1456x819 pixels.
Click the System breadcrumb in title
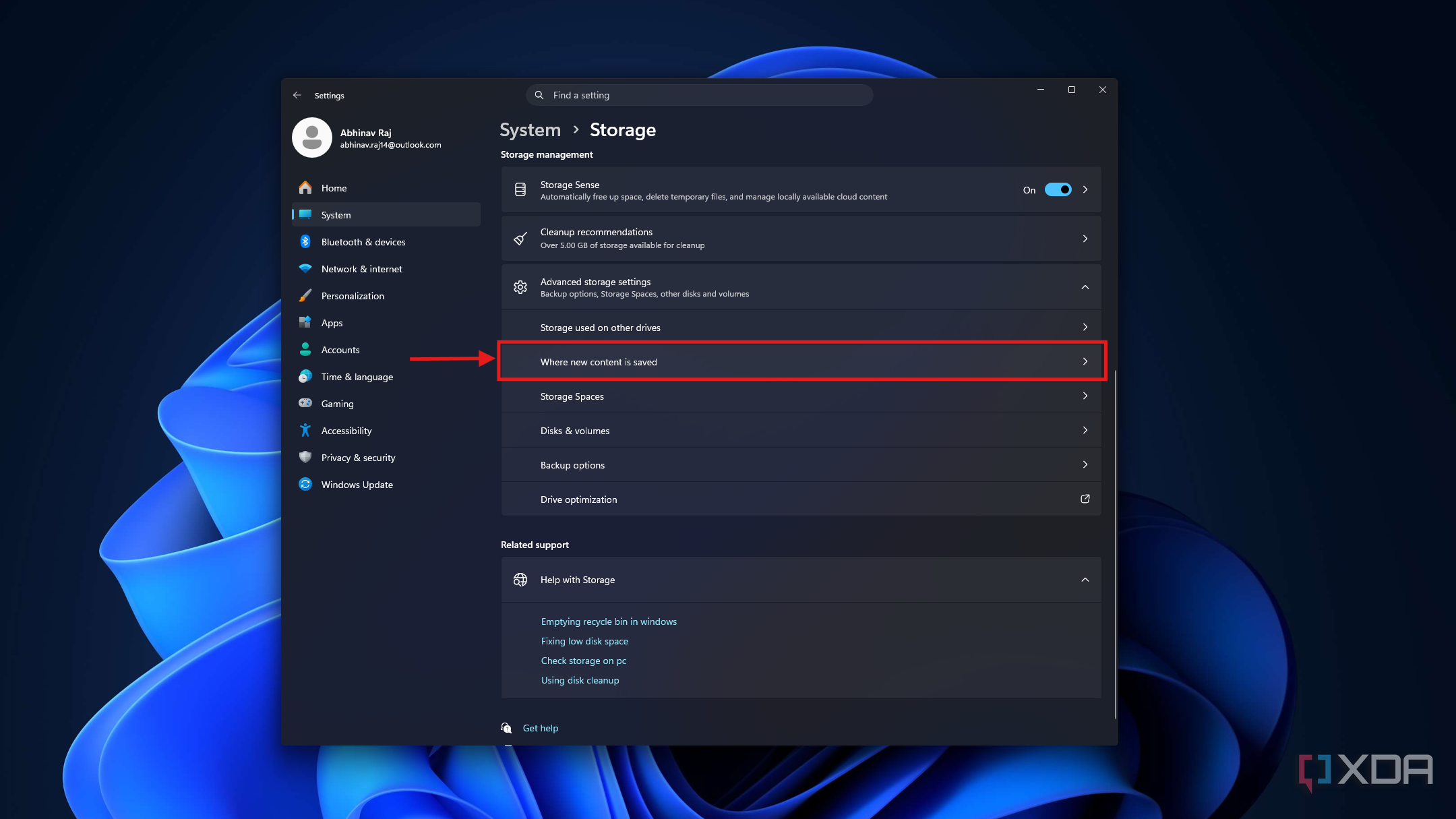click(530, 130)
